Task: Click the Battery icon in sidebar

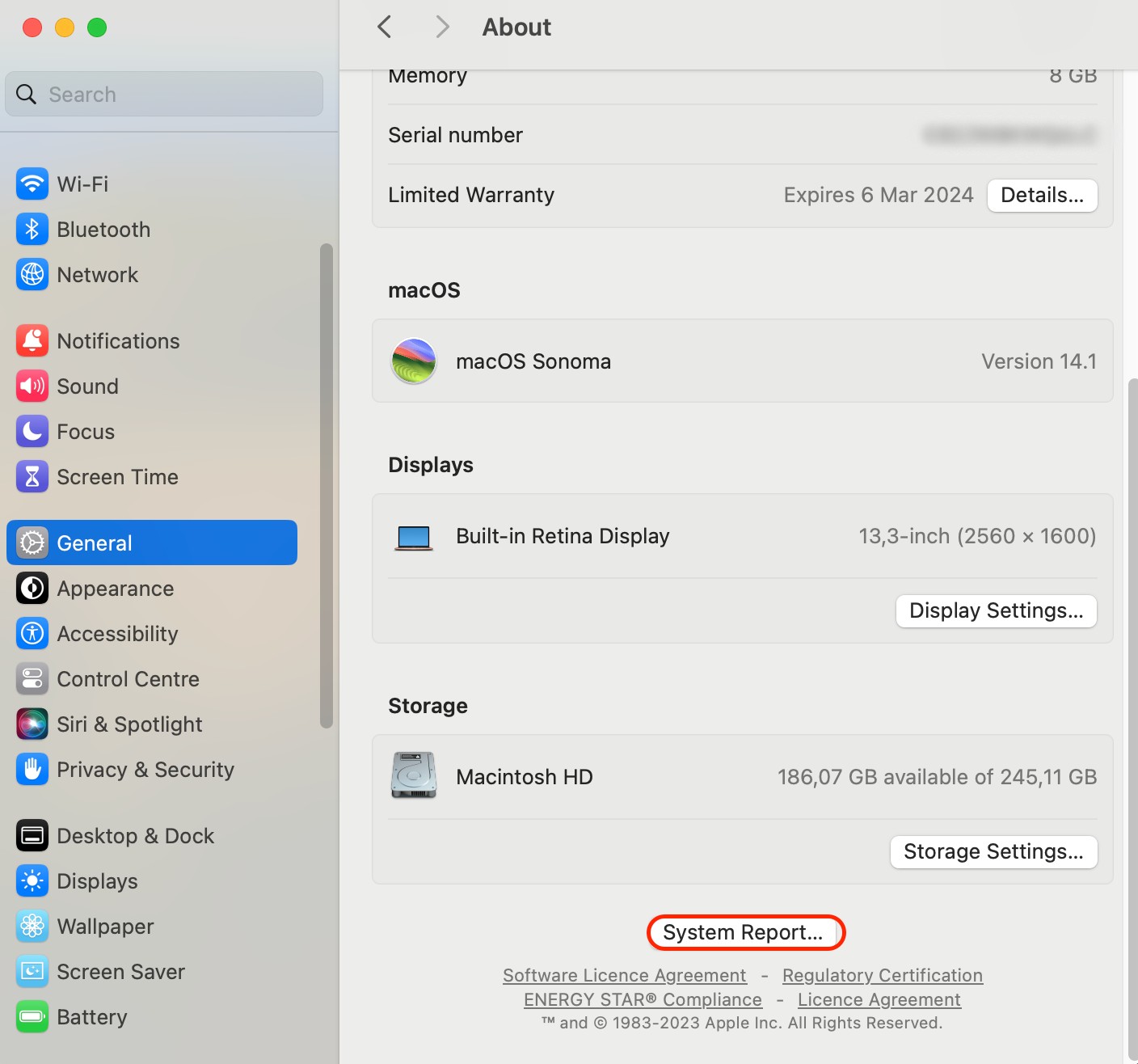Action: click(x=32, y=1017)
